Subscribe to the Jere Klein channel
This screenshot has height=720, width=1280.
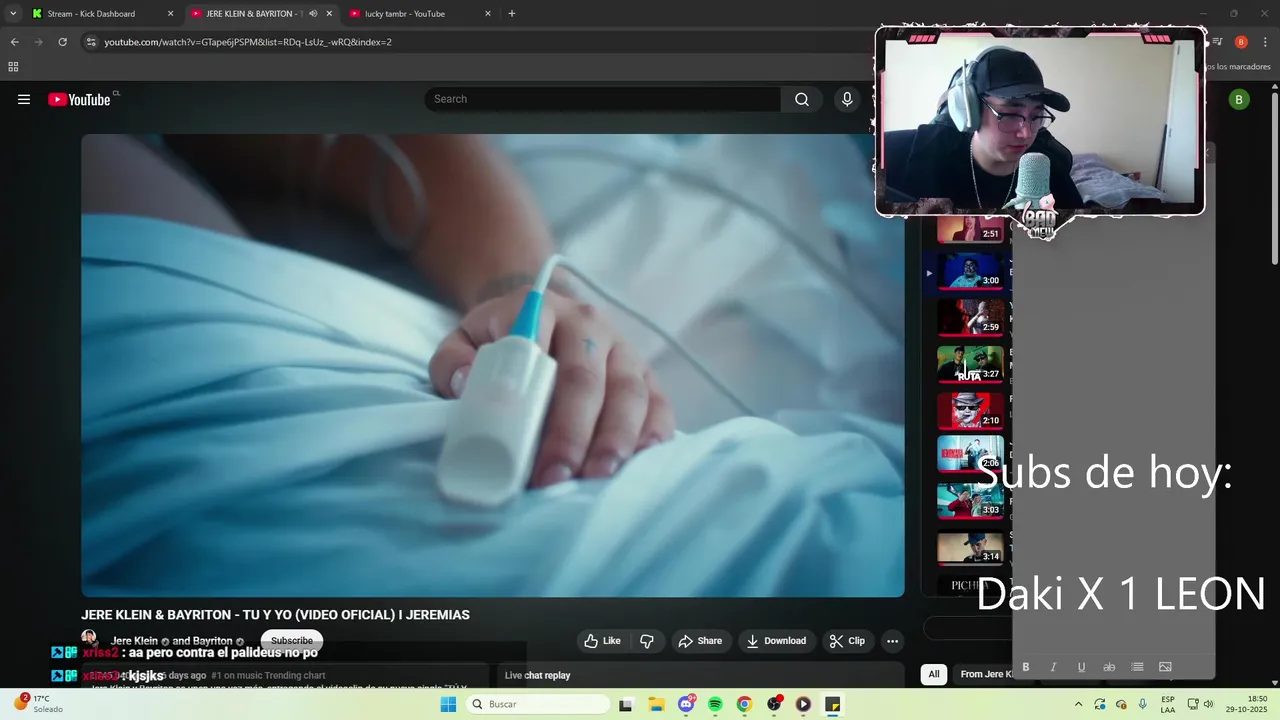[x=292, y=640]
